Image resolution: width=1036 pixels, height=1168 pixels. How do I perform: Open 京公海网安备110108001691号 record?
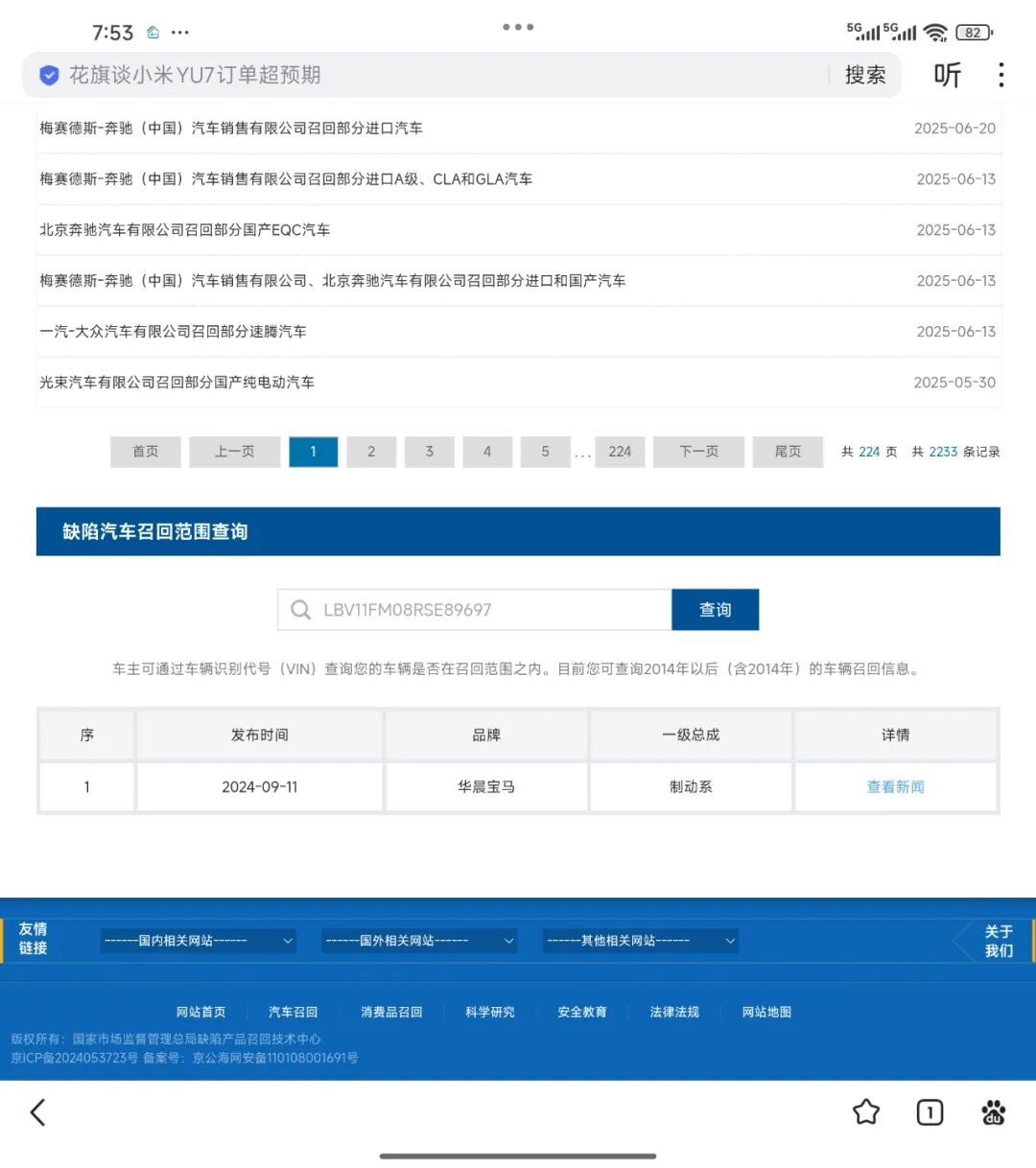click(x=275, y=1058)
